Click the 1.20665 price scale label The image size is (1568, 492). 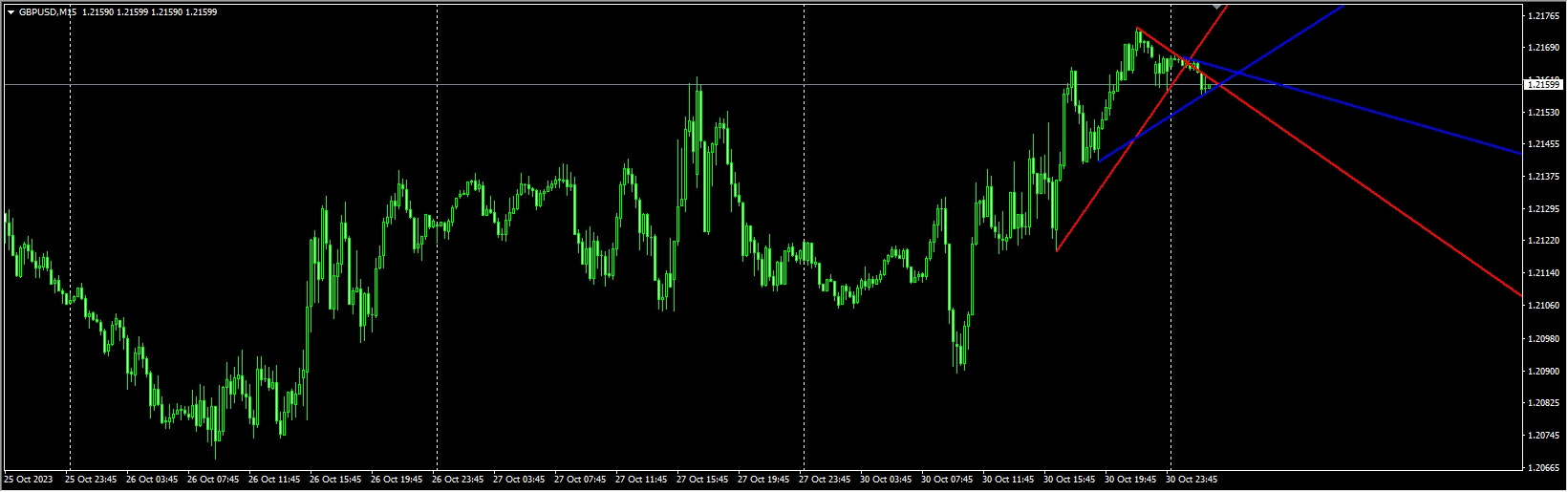[x=1542, y=468]
